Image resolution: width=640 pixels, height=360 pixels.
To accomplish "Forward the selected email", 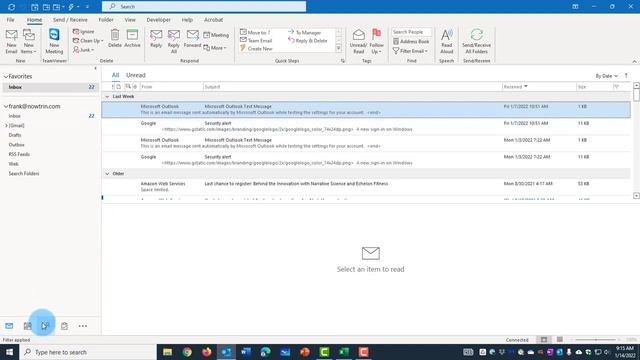I will [x=192, y=39].
